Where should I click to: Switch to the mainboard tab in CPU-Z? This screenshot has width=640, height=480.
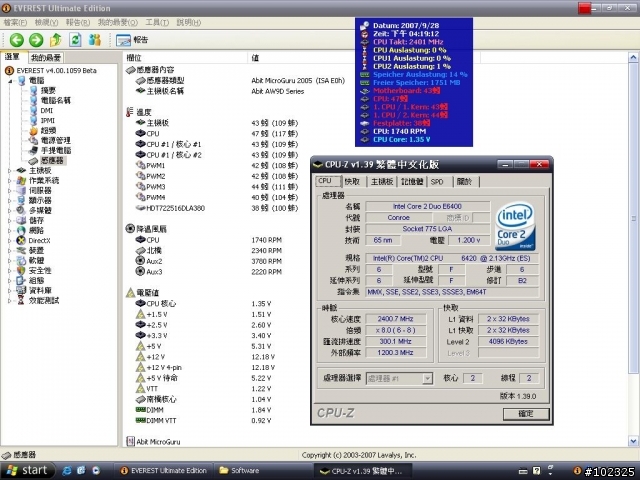tap(382, 182)
